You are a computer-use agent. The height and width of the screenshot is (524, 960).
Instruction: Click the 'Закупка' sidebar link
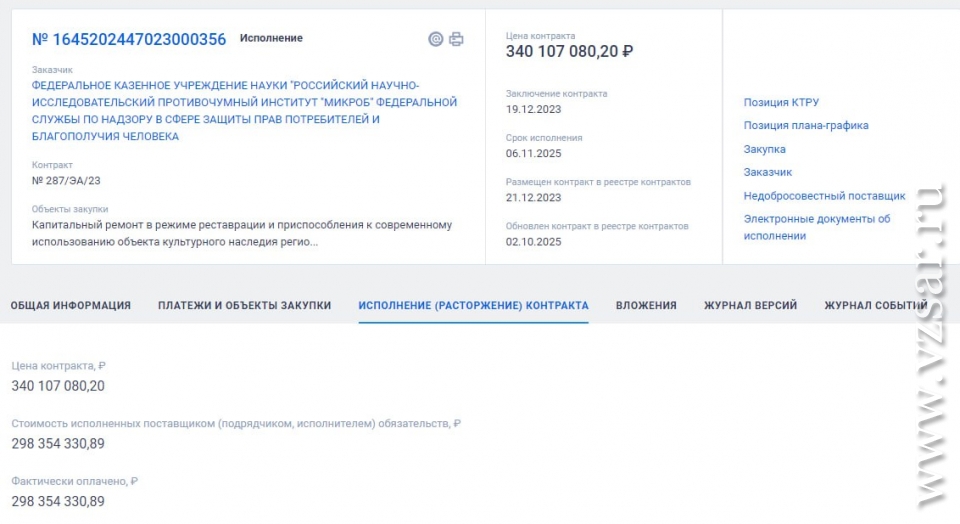764,149
